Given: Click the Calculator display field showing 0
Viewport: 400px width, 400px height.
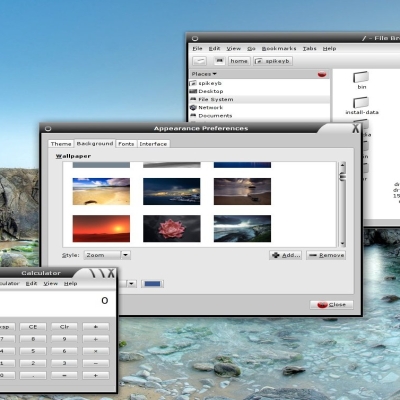Looking at the screenshot, I should point(57,303).
